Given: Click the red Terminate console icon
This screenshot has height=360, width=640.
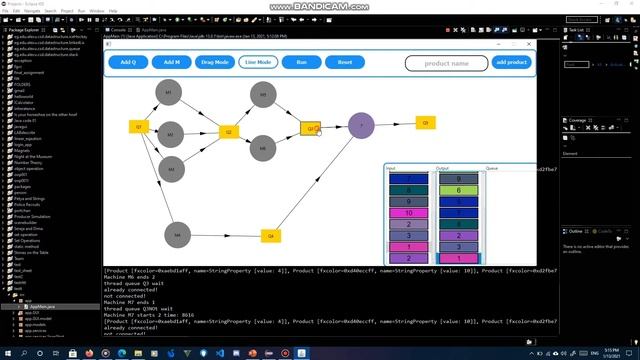Looking at the screenshot, I should 448,30.
